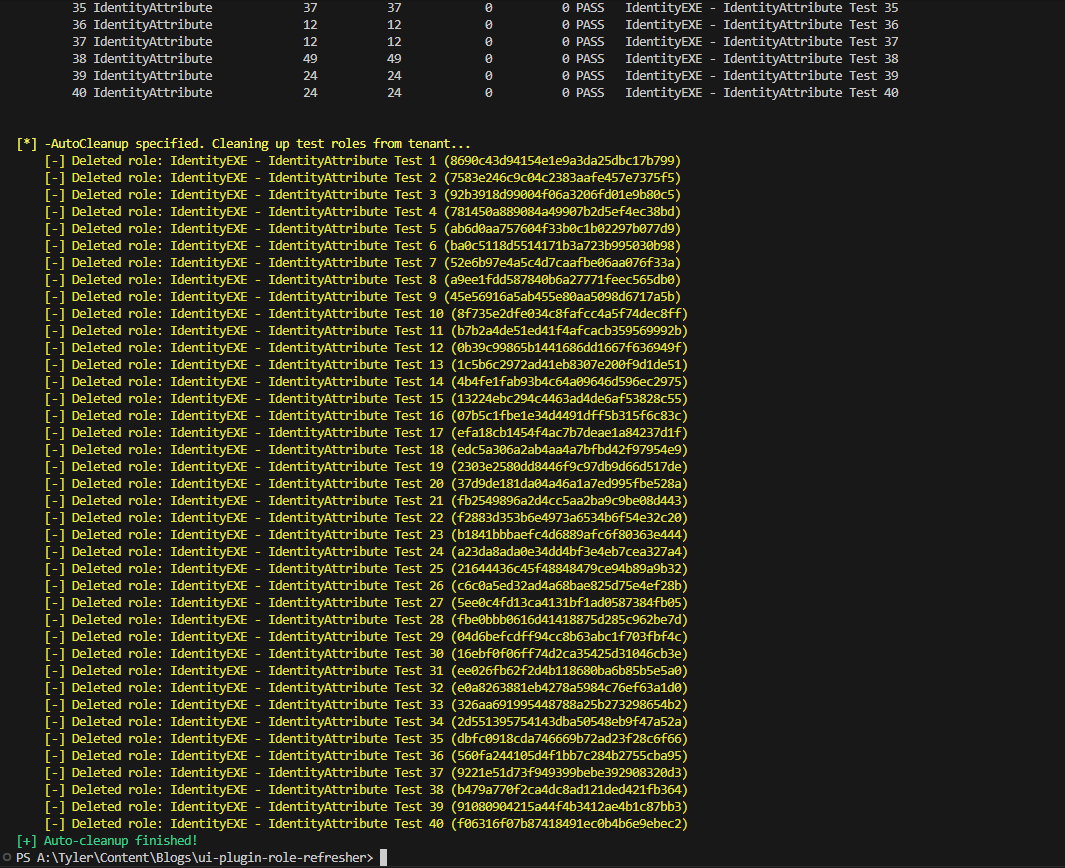Click the Deleted role Test 21 line
The image size is (1065, 868).
(366, 501)
